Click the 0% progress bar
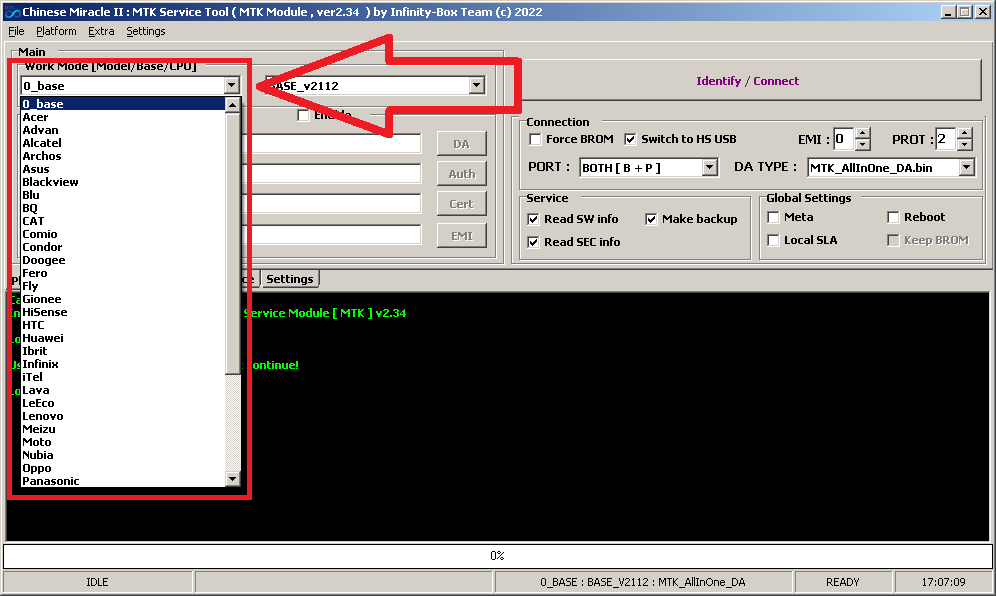996x596 pixels. [x=497, y=556]
